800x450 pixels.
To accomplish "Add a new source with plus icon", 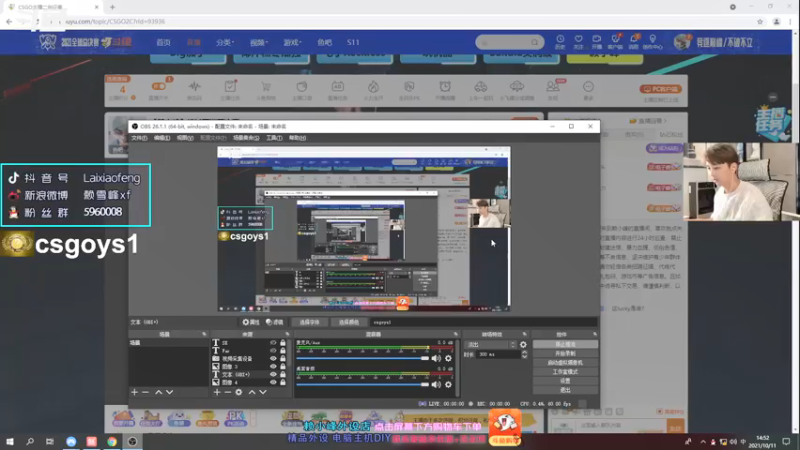I will pyautogui.click(x=217, y=392).
